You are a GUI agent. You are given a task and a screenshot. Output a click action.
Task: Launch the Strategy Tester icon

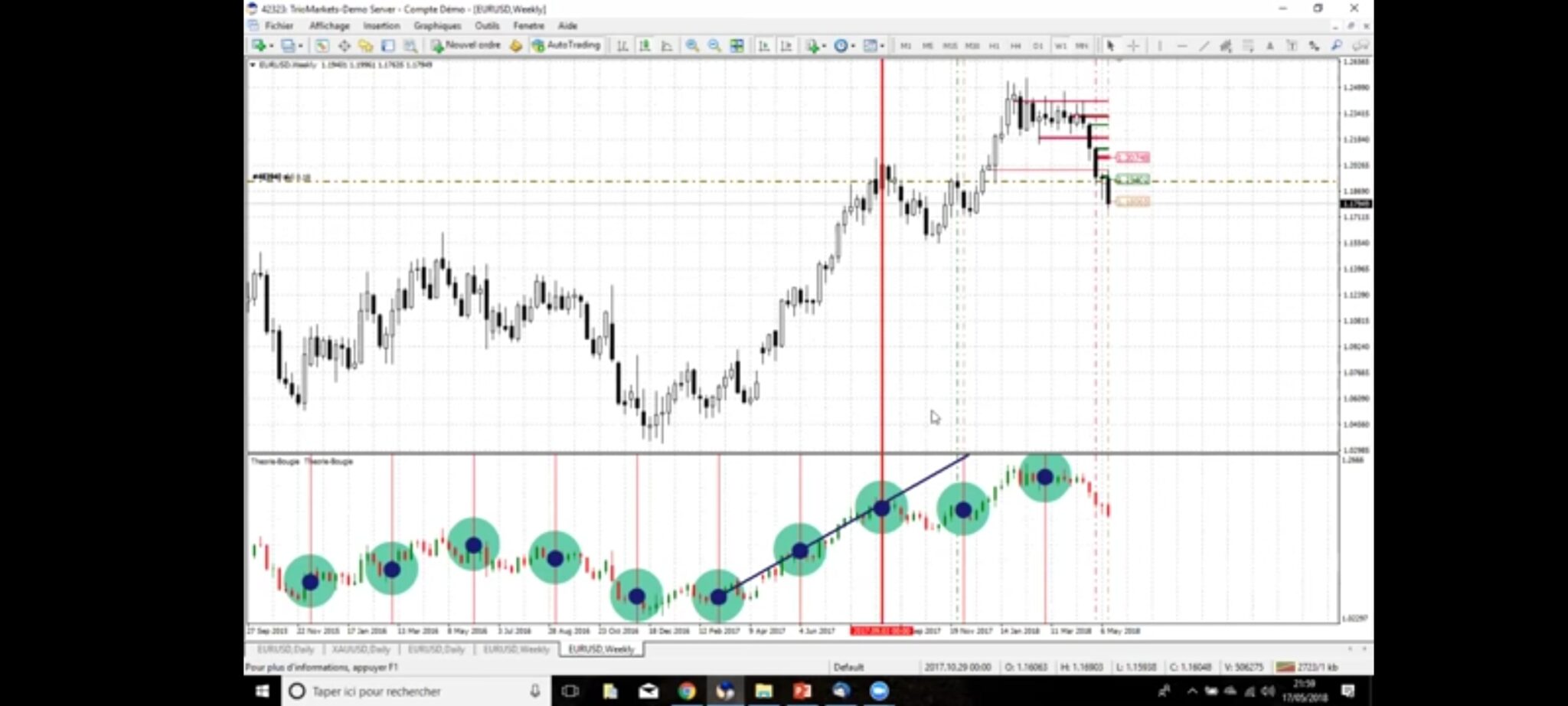(410, 46)
